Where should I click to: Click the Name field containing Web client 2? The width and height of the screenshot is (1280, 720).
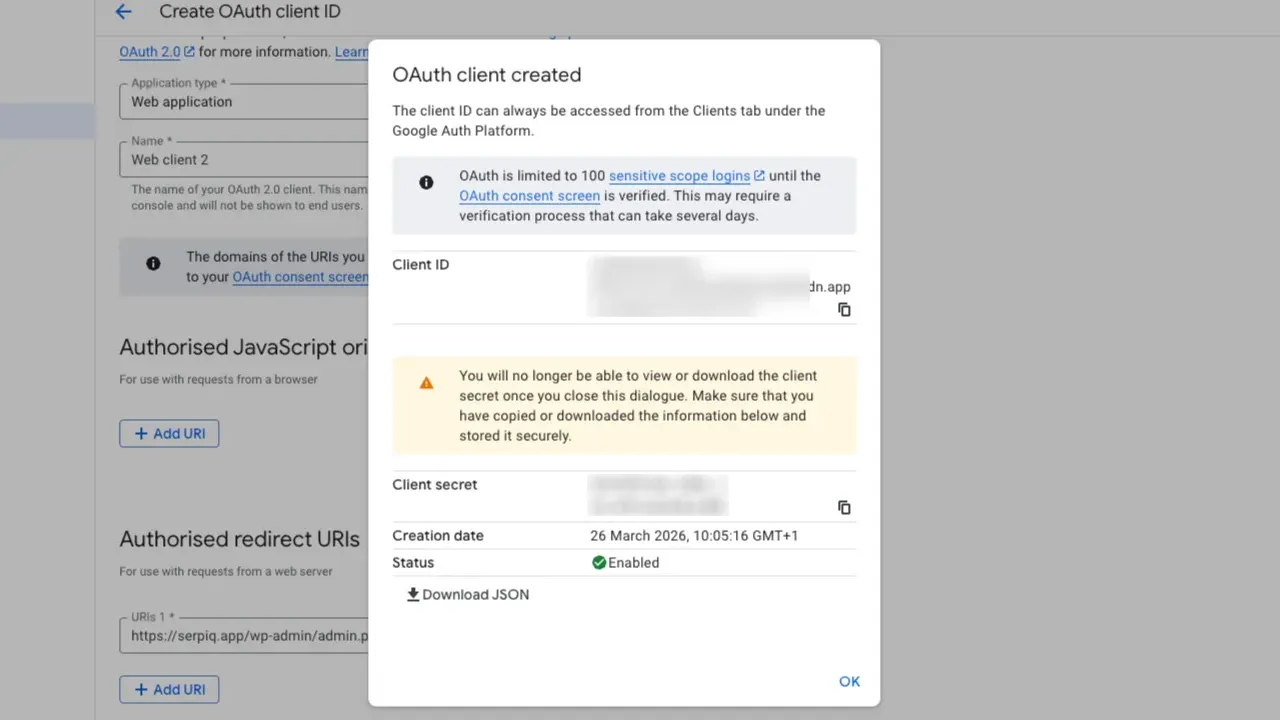[245, 160]
